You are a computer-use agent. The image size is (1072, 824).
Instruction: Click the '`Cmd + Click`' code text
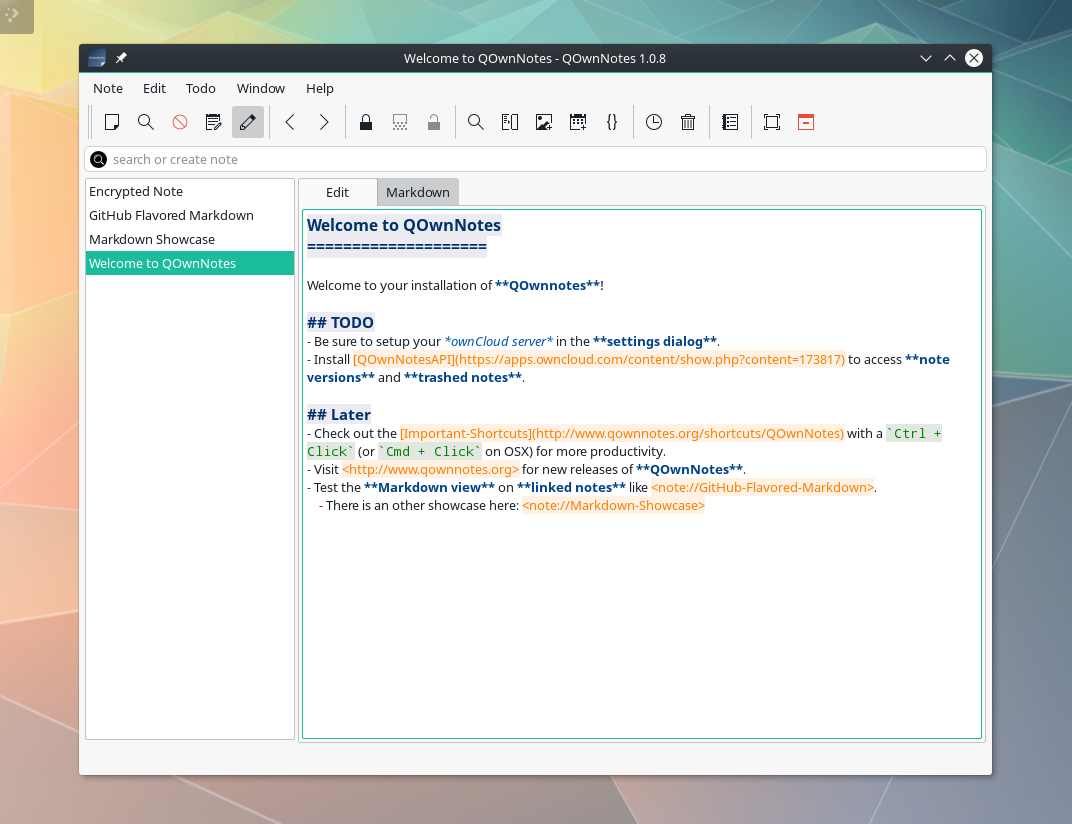(x=430, y=451)
